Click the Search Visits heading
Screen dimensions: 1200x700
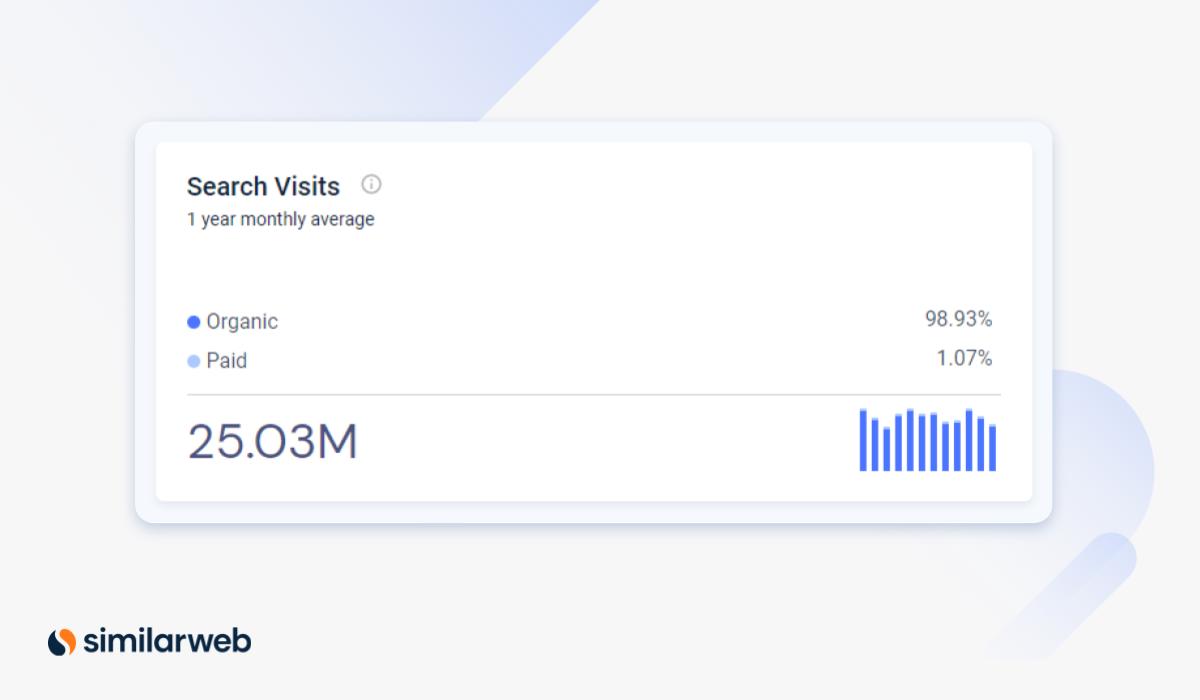[x=263, y=186]
